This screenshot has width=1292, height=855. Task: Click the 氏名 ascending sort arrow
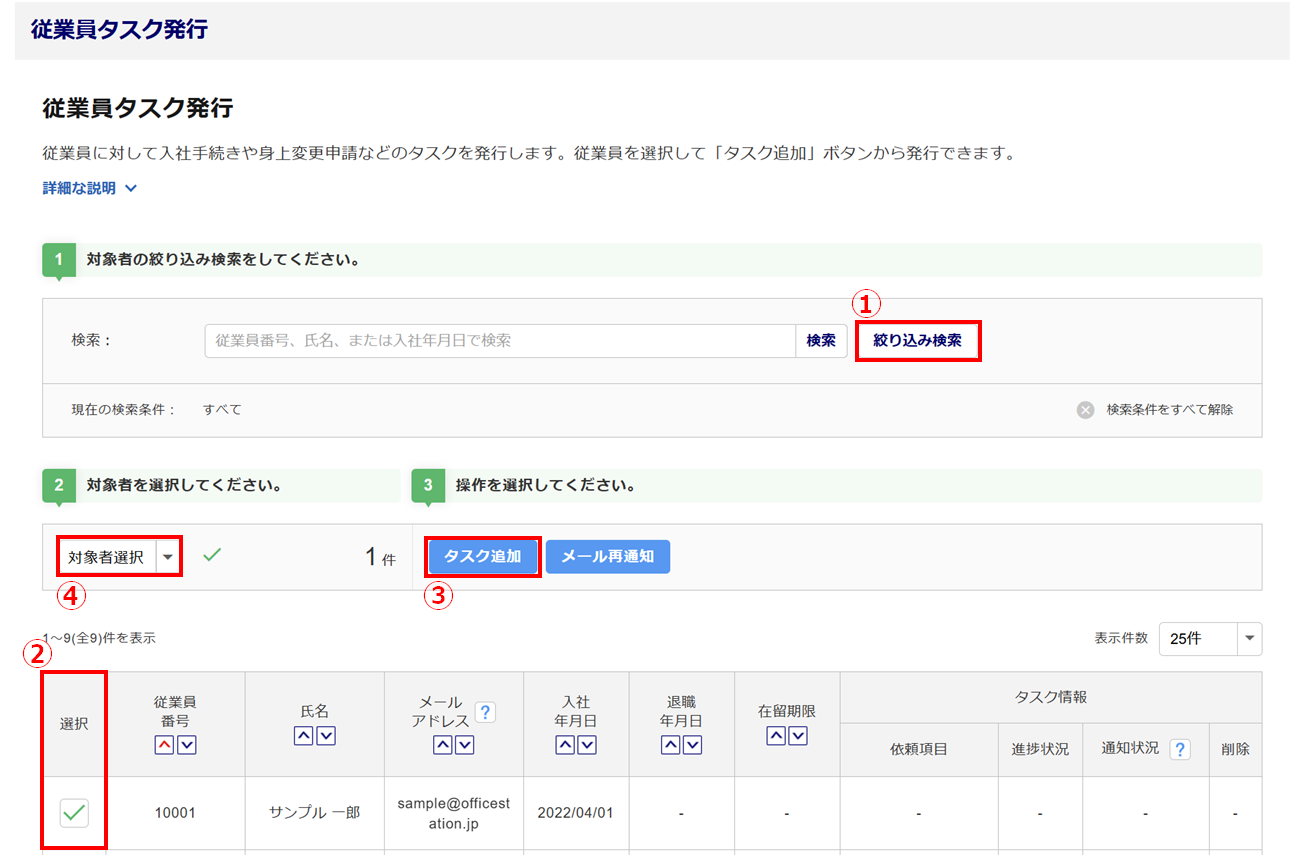click(304, 736)
